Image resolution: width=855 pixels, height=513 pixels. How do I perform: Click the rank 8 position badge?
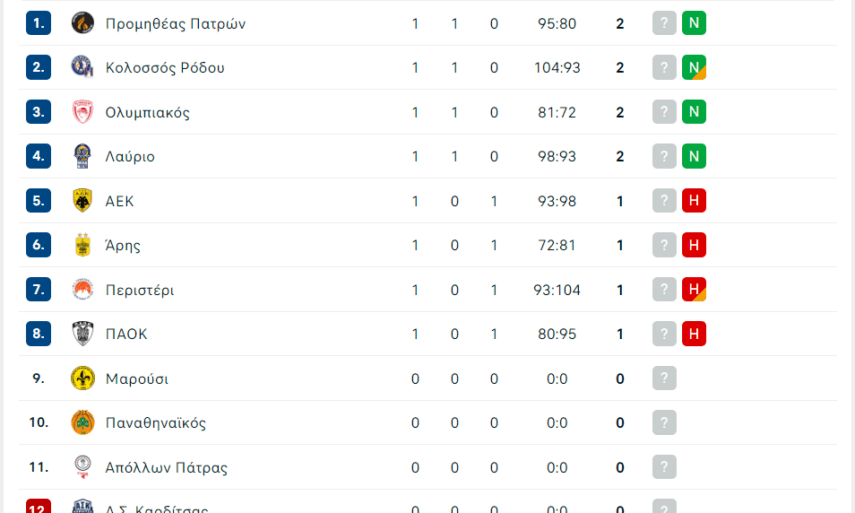38,334
